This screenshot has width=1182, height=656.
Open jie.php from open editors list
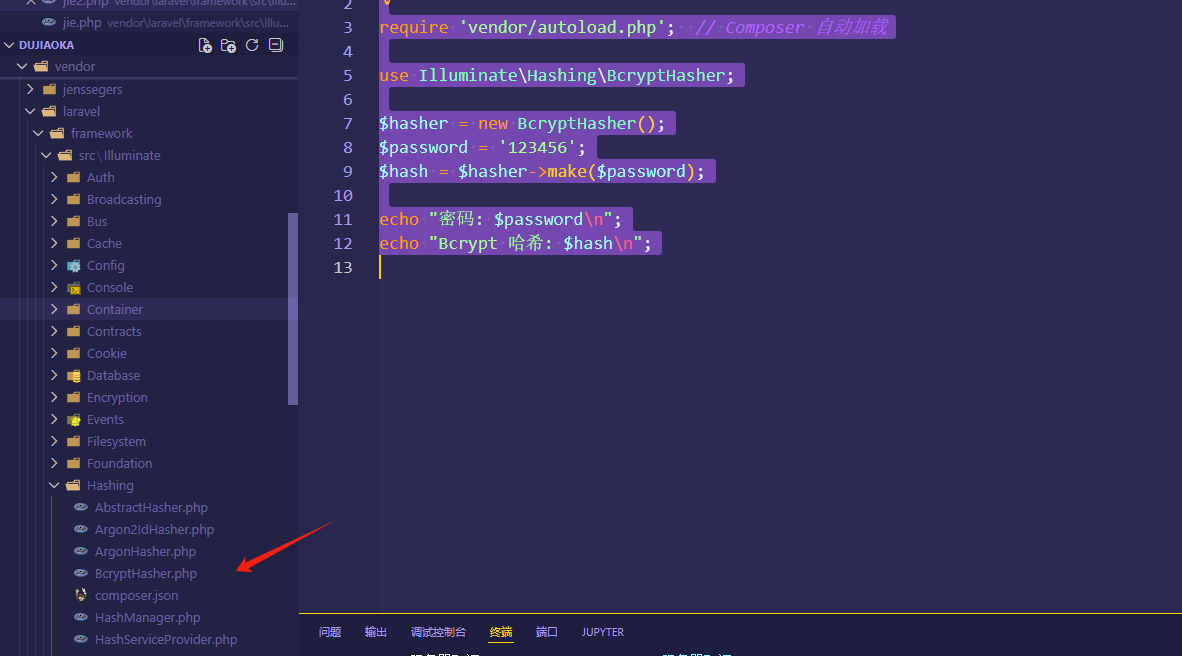coord(83,22)
